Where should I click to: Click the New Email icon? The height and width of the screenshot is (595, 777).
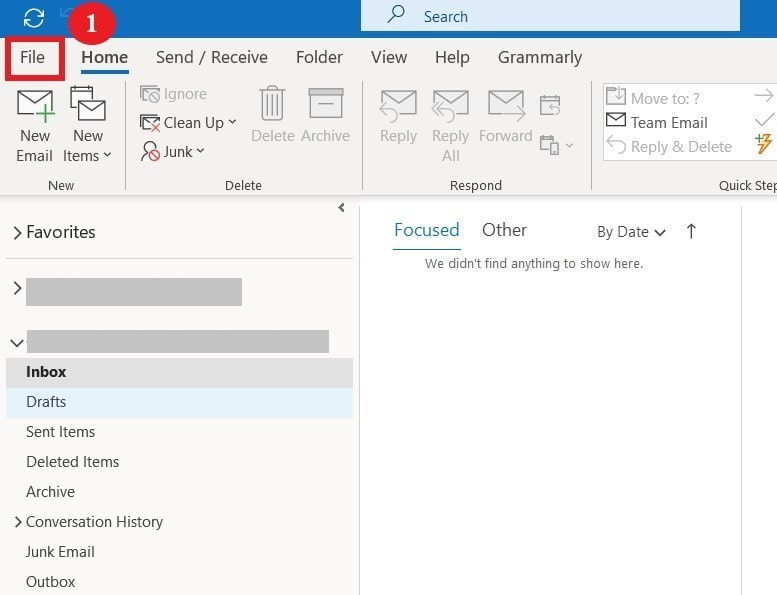pyautogui.click(x=34, y=106)
